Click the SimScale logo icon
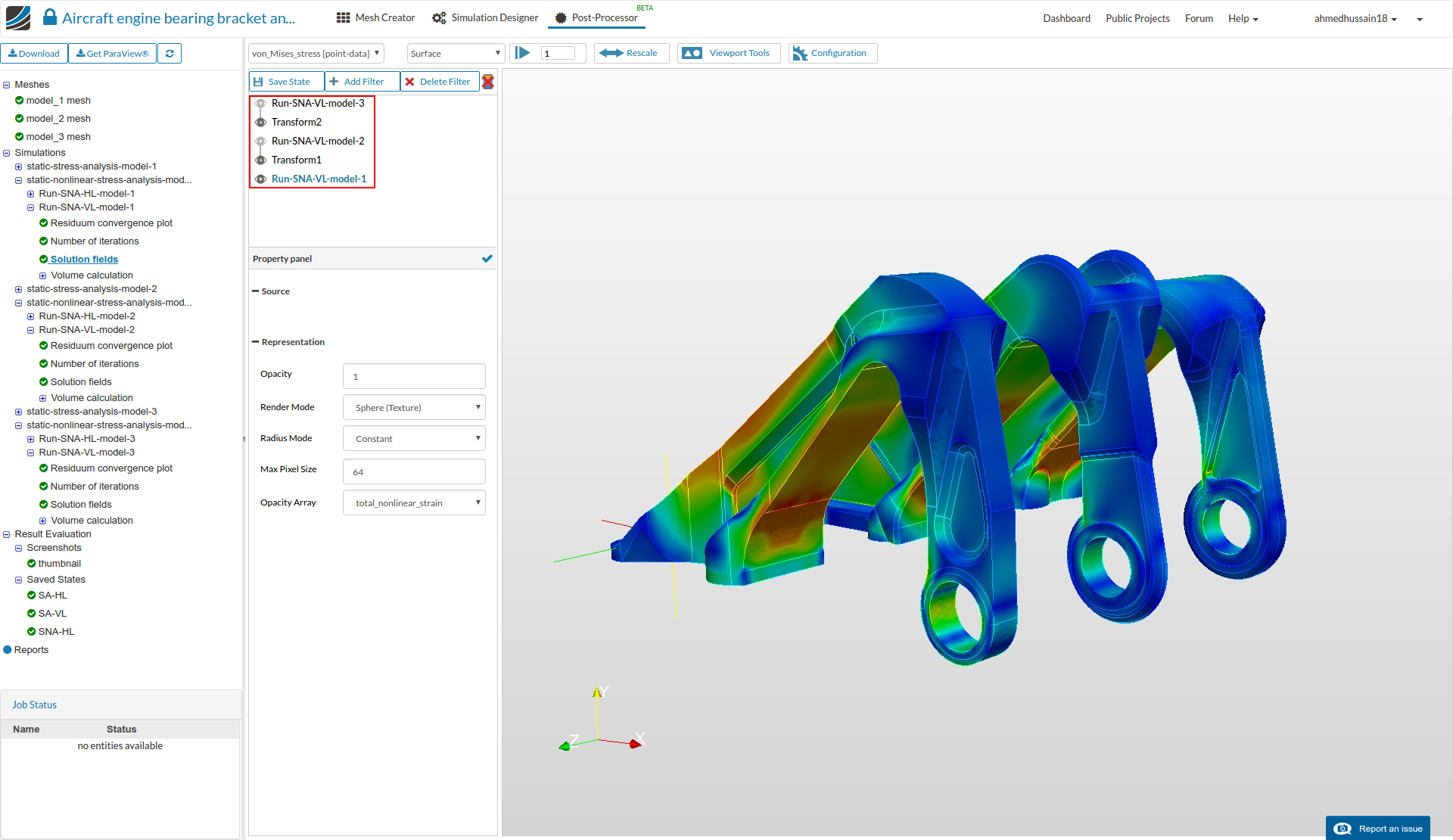 point(18,17)
